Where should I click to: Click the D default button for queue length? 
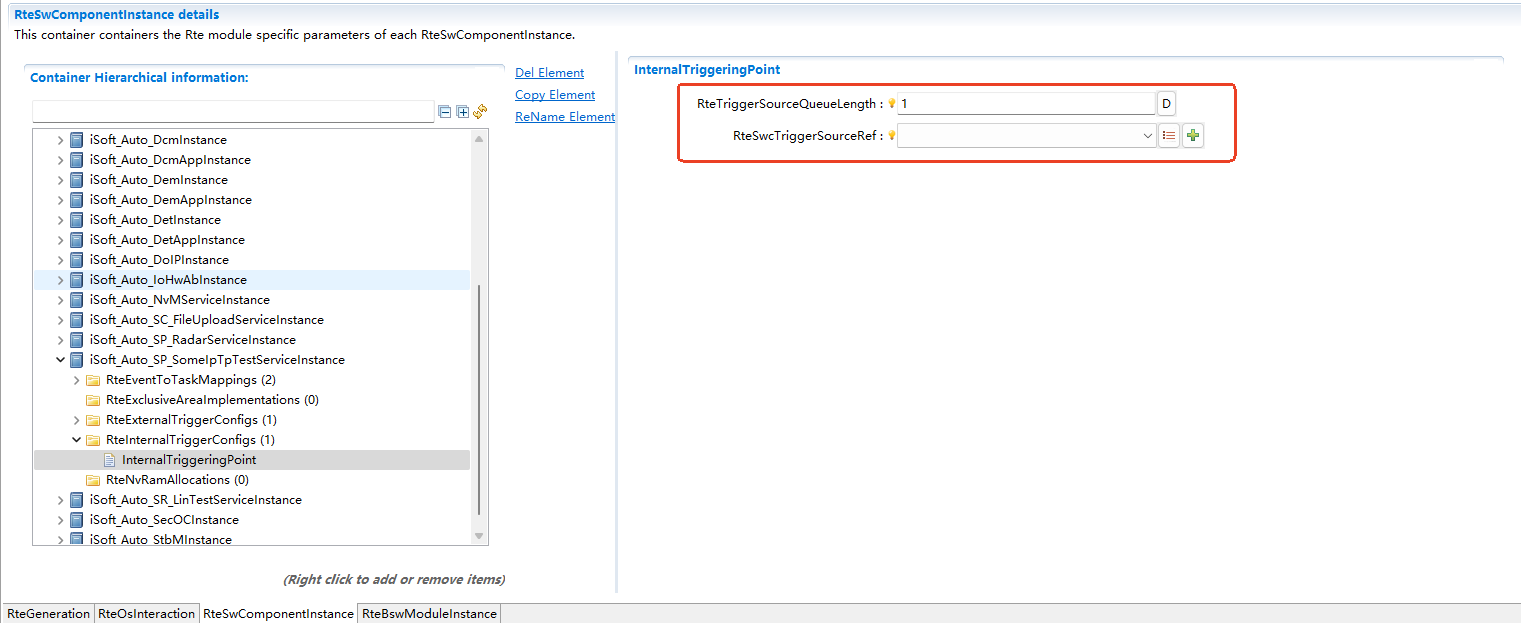1166,104
